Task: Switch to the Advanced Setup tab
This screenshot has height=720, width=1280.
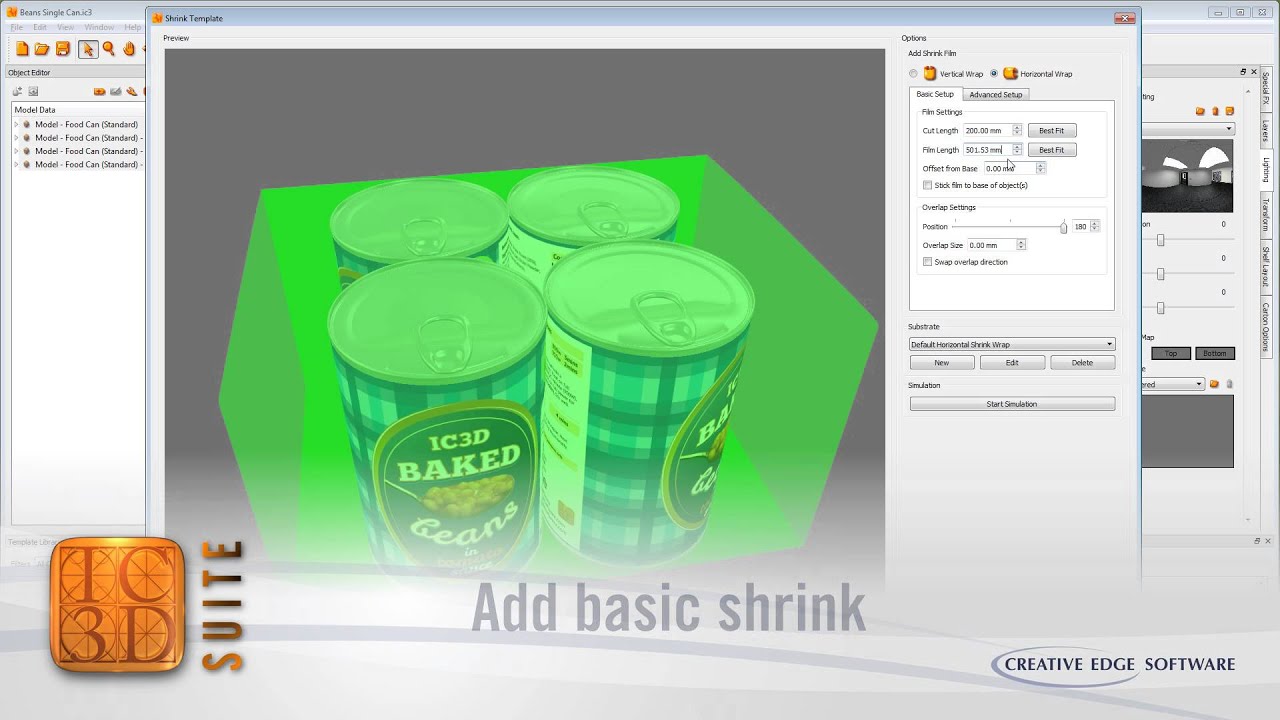Action: click(996, 94)
